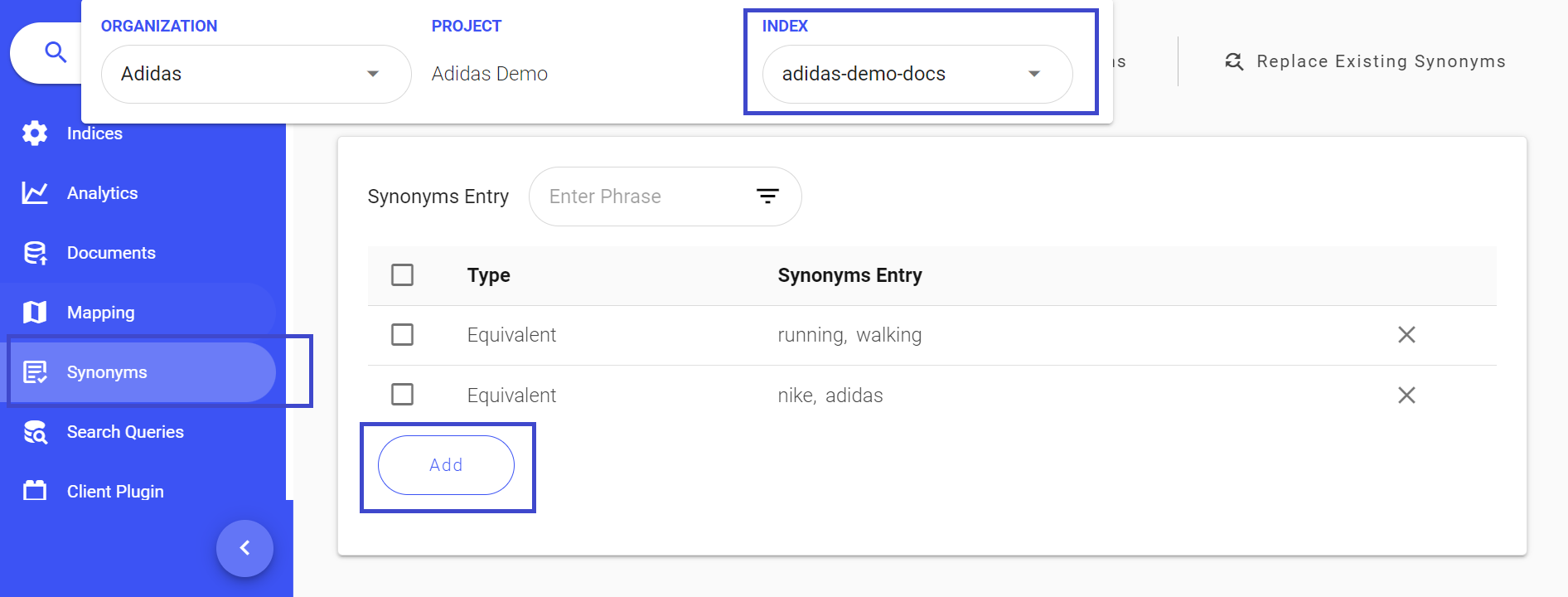Delete the nike, adidas synonym row
This screenshot has height=597, width=1568.
coord(1406,395)
